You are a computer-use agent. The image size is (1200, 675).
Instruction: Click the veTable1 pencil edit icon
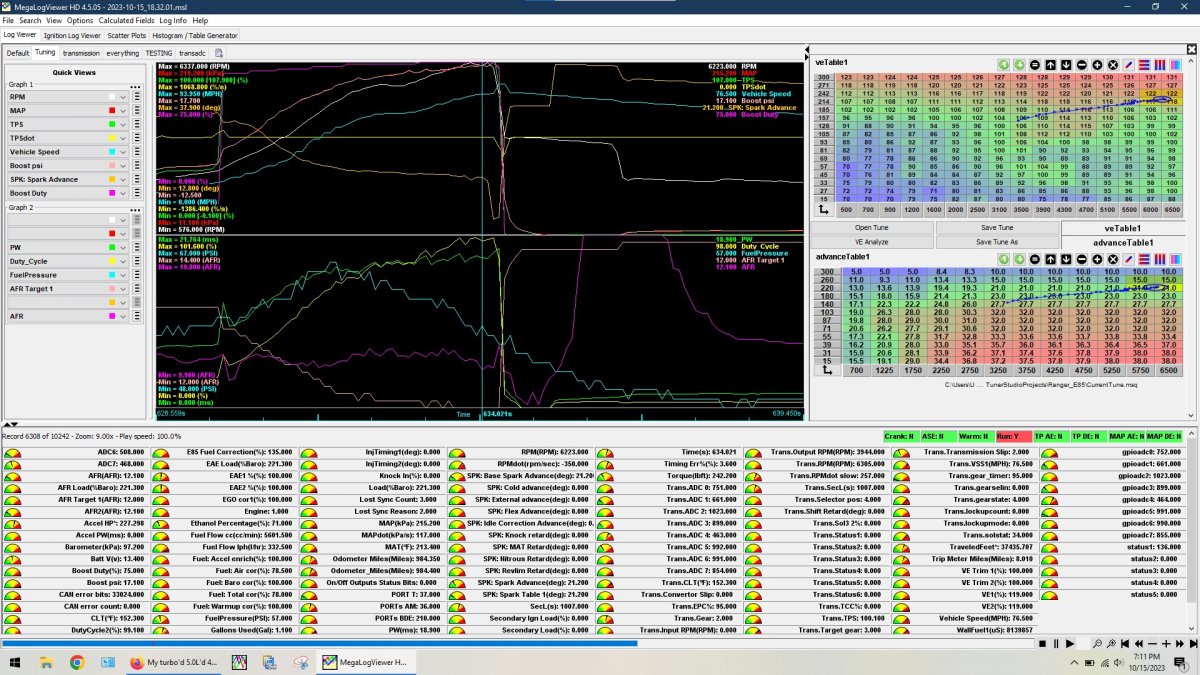[x=1129, y=64]
